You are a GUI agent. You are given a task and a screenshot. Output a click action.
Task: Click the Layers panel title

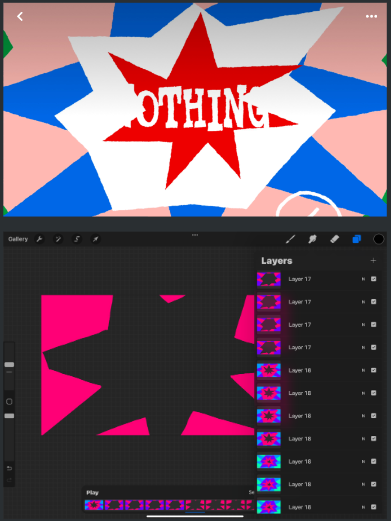click(277, 261)
